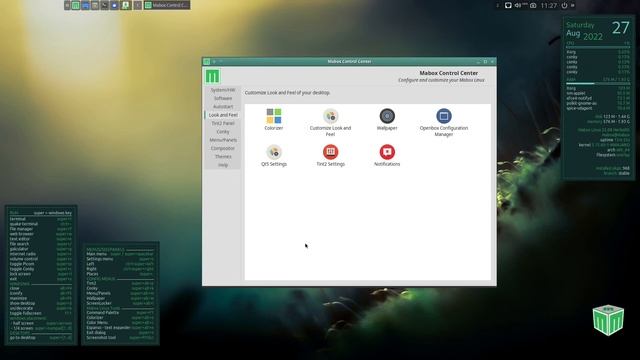640x360 pixels.
Task: Click the green Mabox menu launcher in top panel
Action: 76,5
